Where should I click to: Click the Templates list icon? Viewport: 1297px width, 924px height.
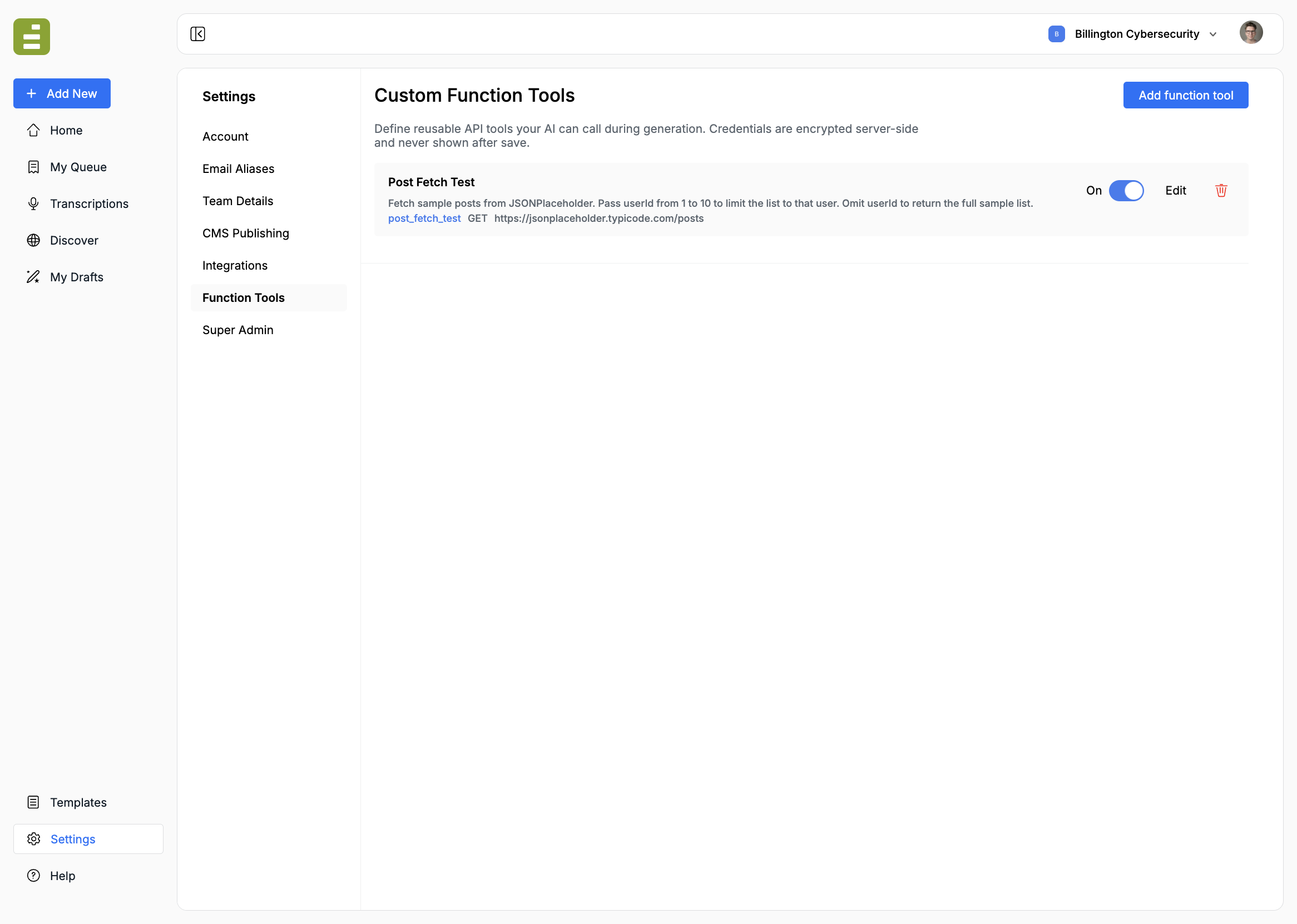[x=33, y=802]
